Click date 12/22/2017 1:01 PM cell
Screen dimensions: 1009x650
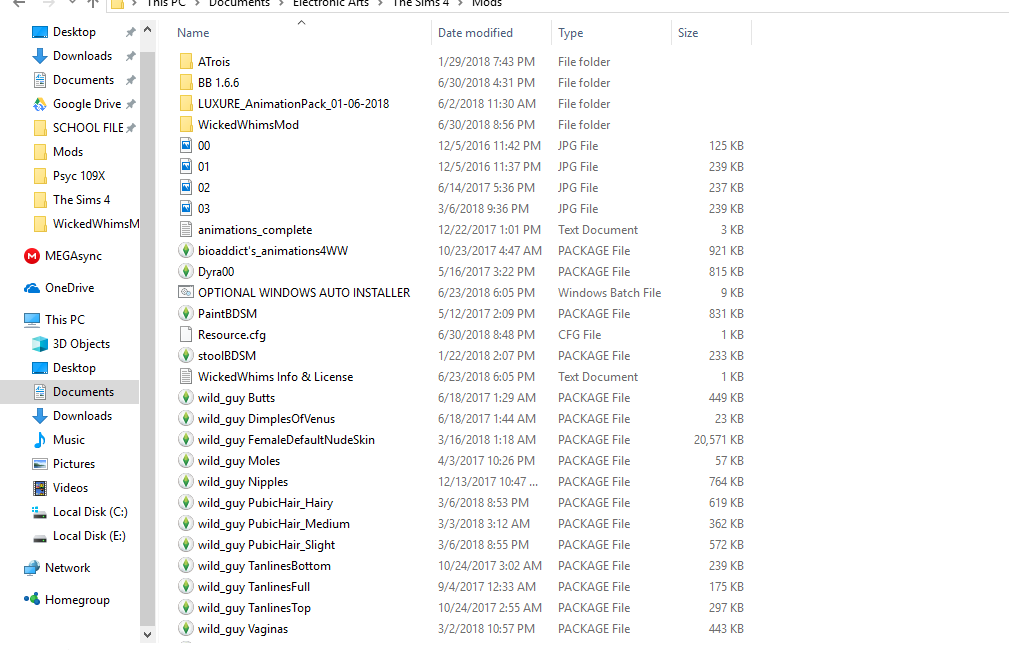tap(489, 230)
